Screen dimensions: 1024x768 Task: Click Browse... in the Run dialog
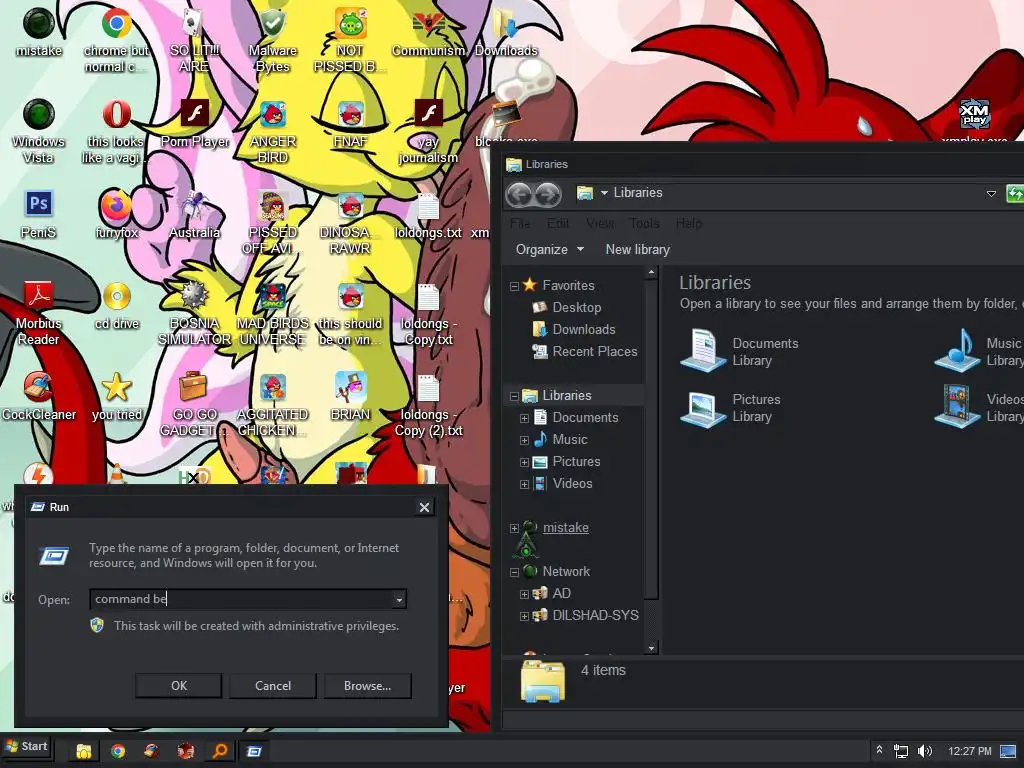pos(368,686)
